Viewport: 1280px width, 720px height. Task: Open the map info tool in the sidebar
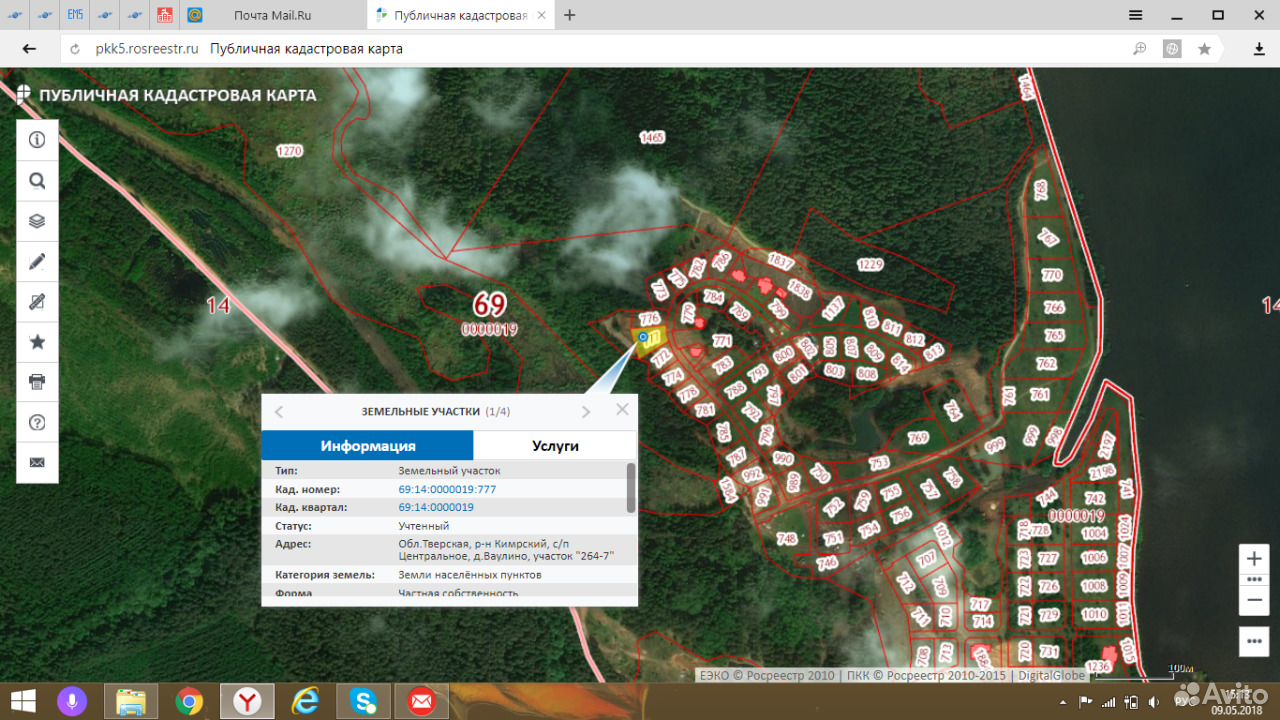(37, 140)
